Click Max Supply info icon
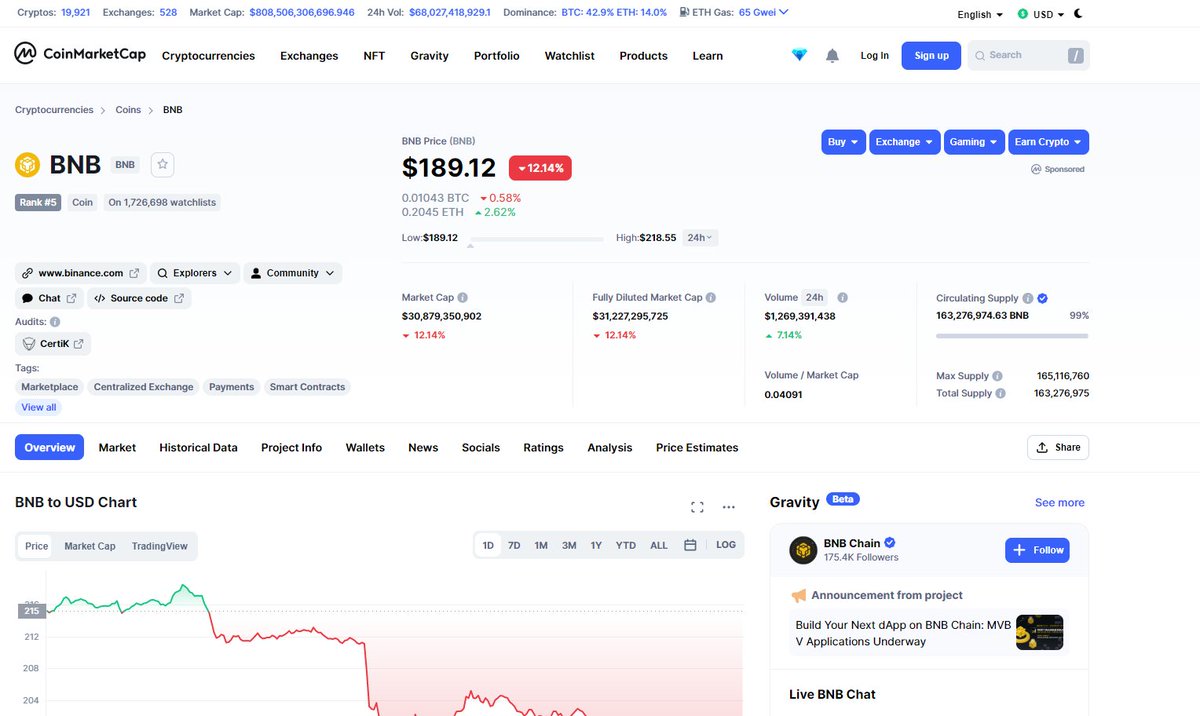This screenshot has height=716, width=1200. pyautogui.click(x=997, y=376)
